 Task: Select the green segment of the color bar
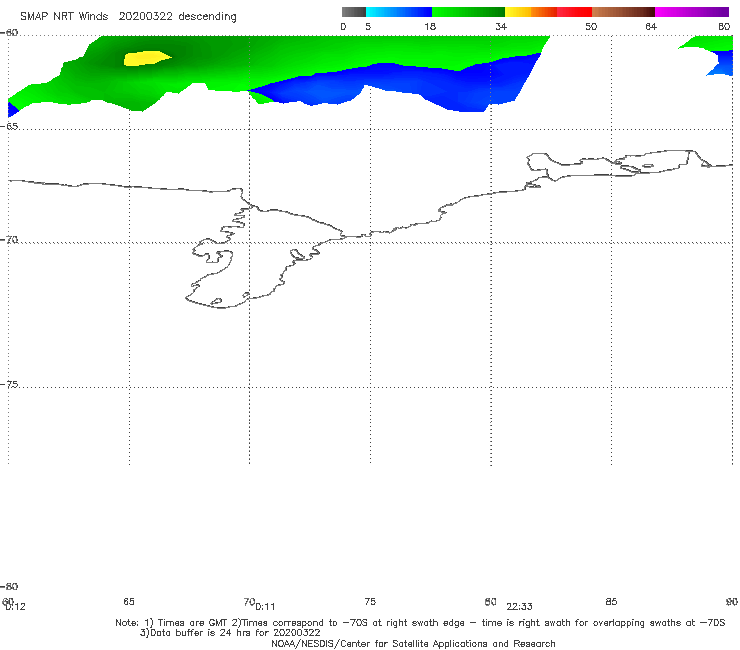pyautogui.click(x=468, y=12)
